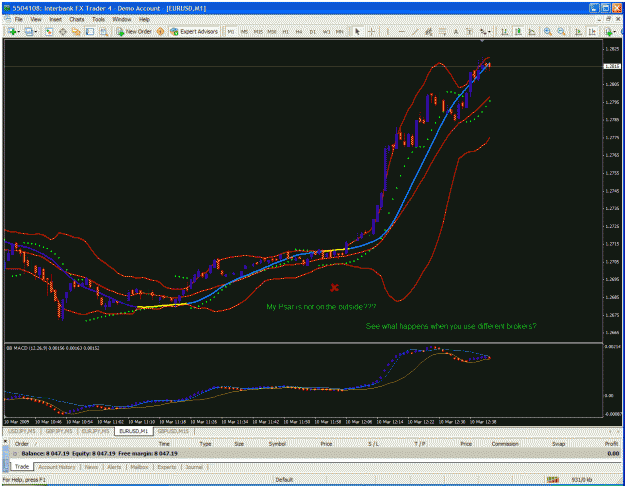The width and height of the screenshot is (625, 486).
Task: Switch to EURJPY,M5 chart tab
Action: click(x=95, y=431)
